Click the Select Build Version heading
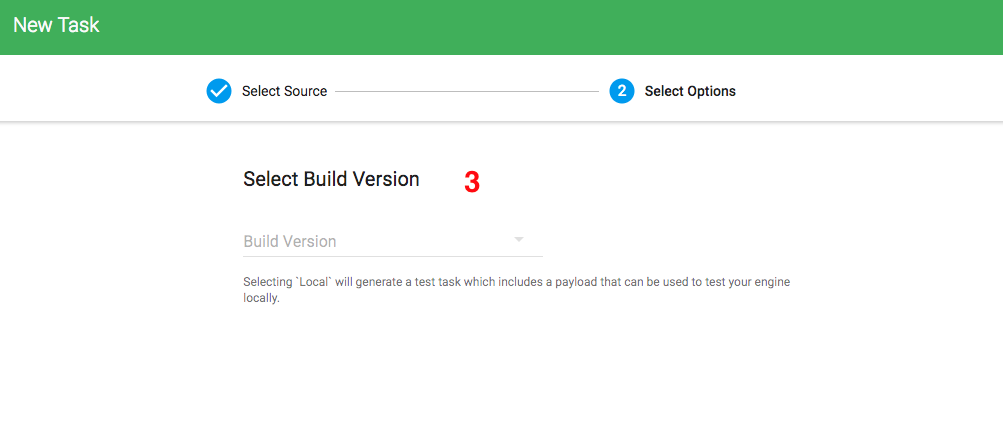Screen dimensions: 1003x447 [331, 179]
